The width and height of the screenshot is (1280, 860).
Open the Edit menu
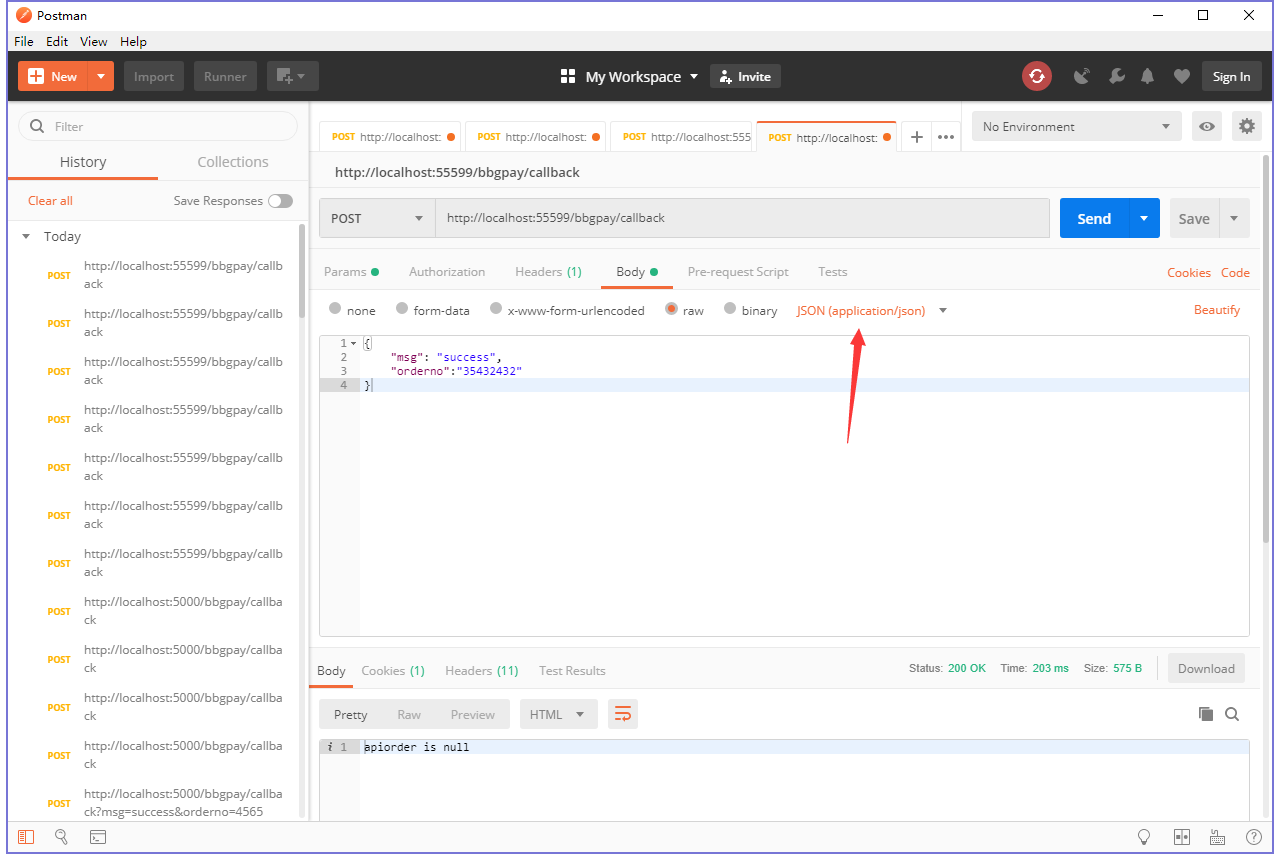pos(57,41)
